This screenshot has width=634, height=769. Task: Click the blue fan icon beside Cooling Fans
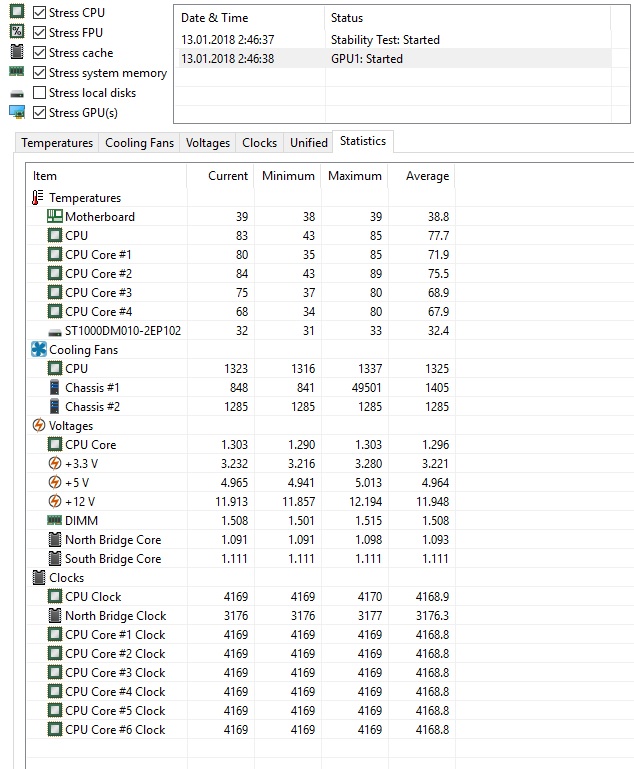39,350
